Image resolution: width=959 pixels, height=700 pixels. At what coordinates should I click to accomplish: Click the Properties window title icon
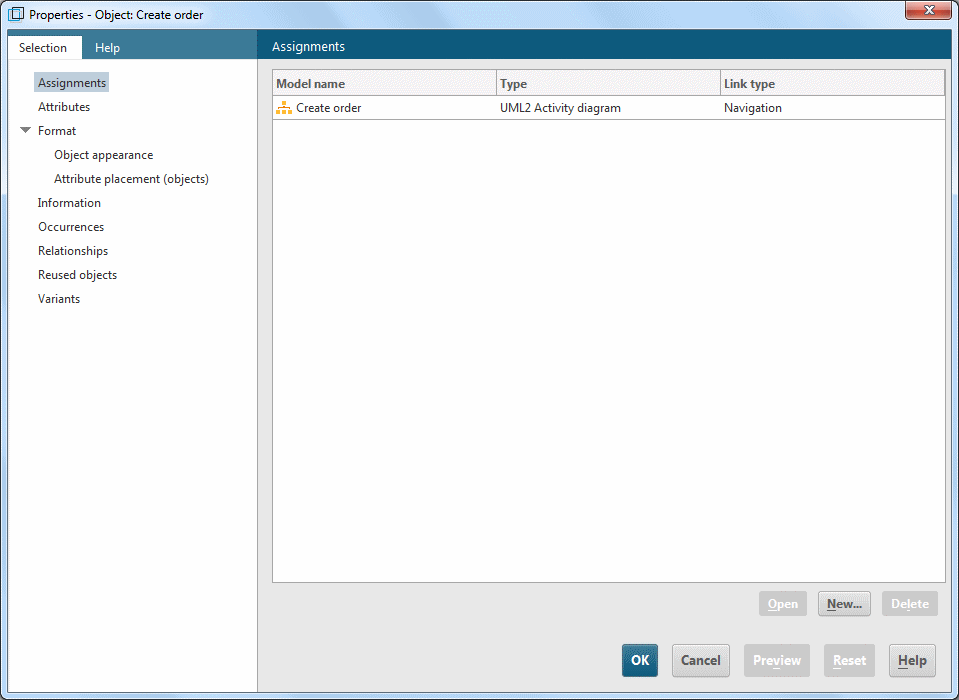[16, 14]
